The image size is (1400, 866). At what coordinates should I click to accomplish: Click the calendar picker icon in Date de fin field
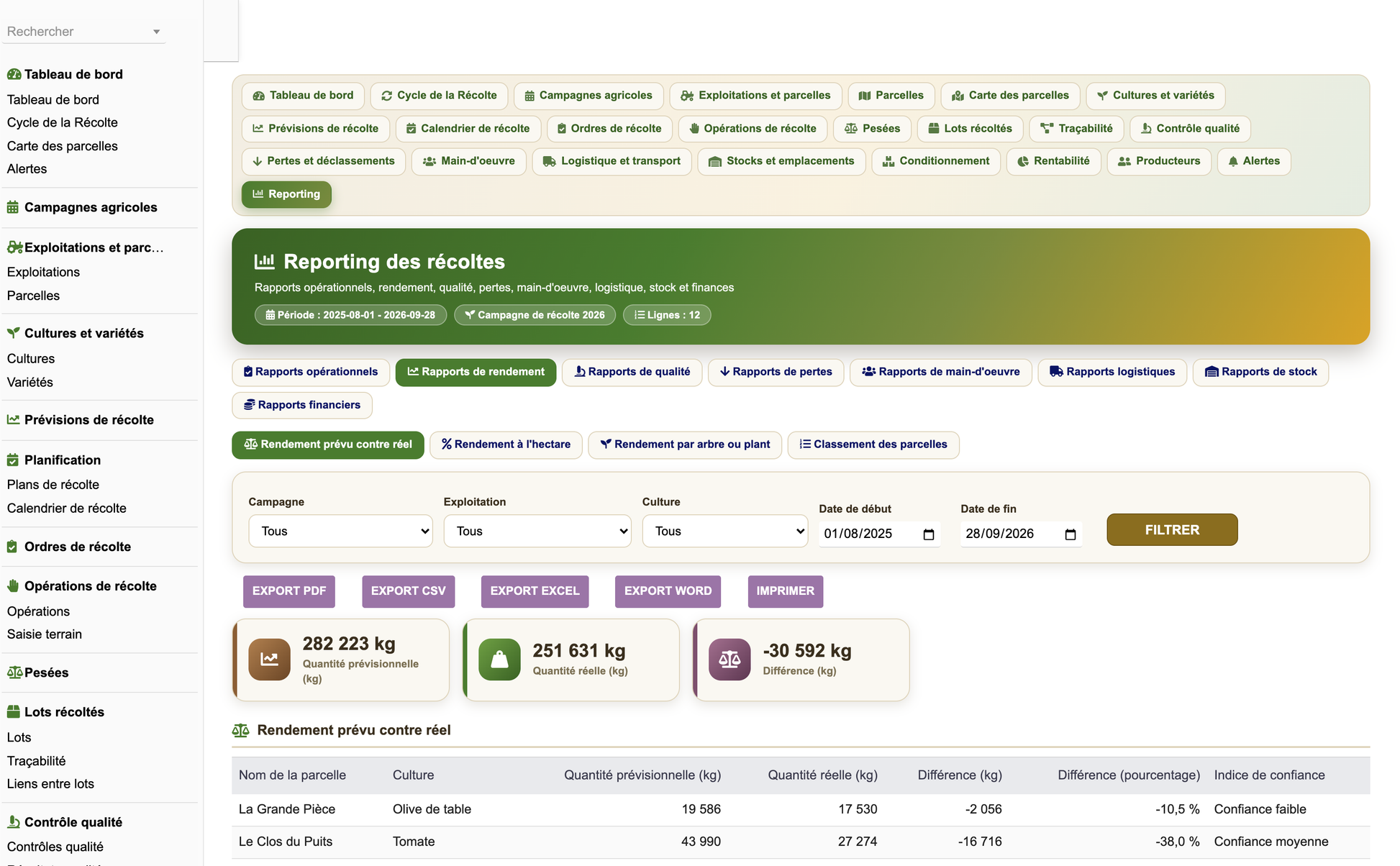1070,534
